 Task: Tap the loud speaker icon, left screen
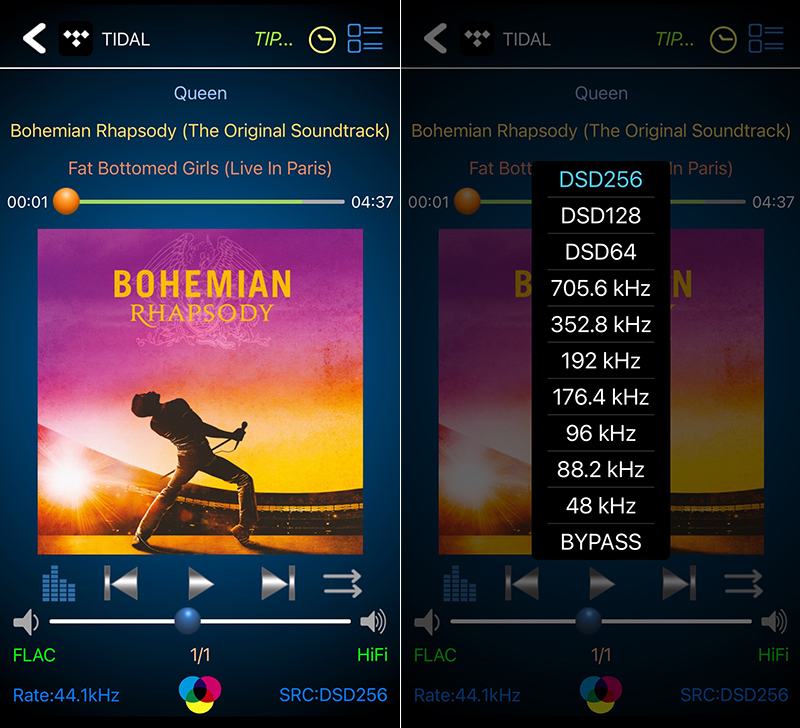pos(373,621)
